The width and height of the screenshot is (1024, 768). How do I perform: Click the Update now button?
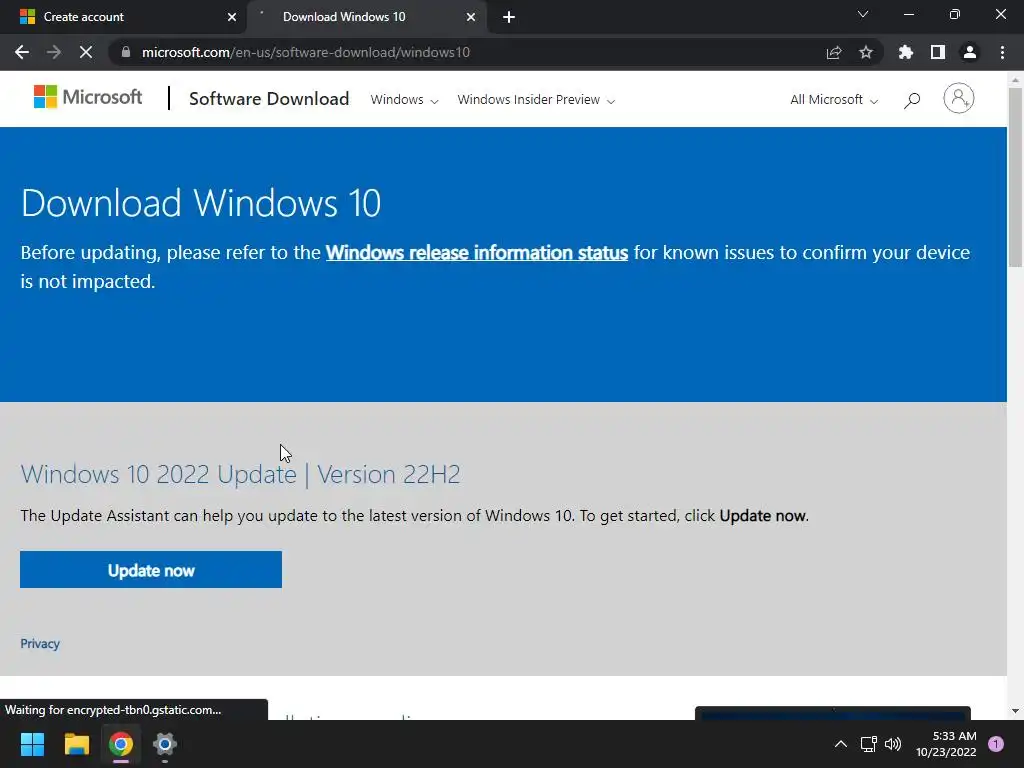[x=151, y=569]
